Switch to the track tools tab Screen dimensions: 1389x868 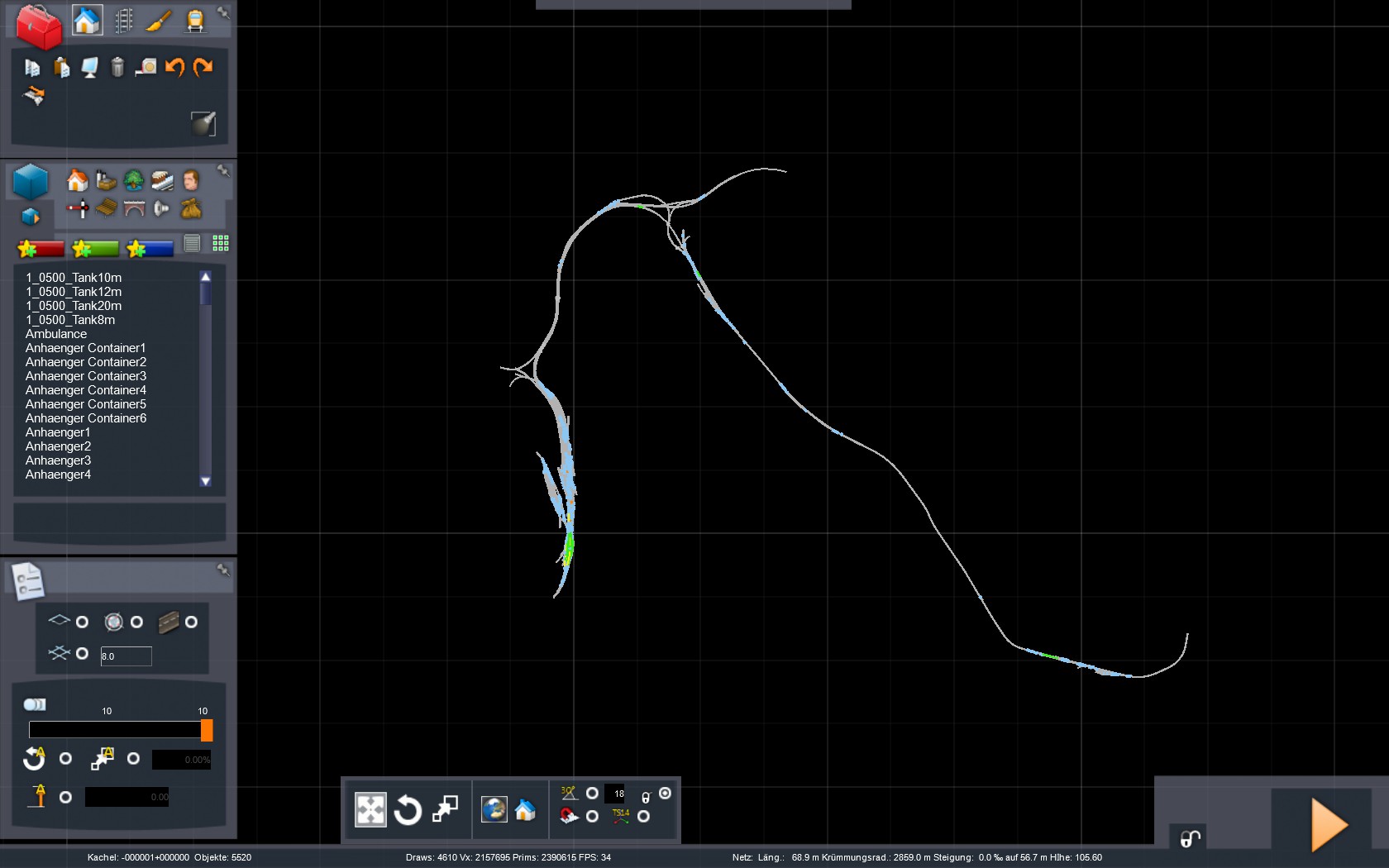pyautogui.click(x=123, y=21)
